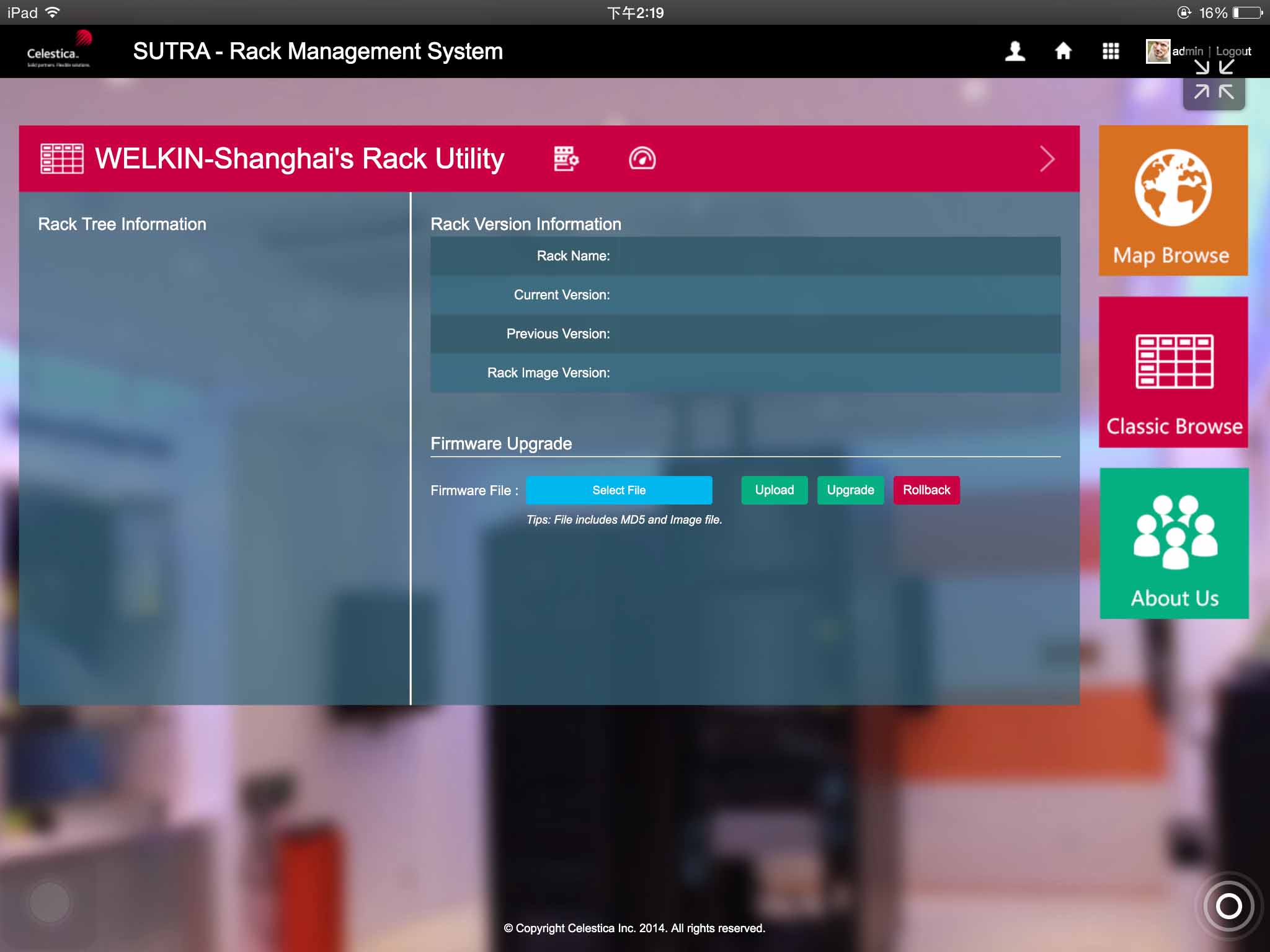Image resolution: width=1270 pixels, height=952 pixels.
Task: Click the SUTRA - Rack Management System title
Action: click(x=318, y=51)
